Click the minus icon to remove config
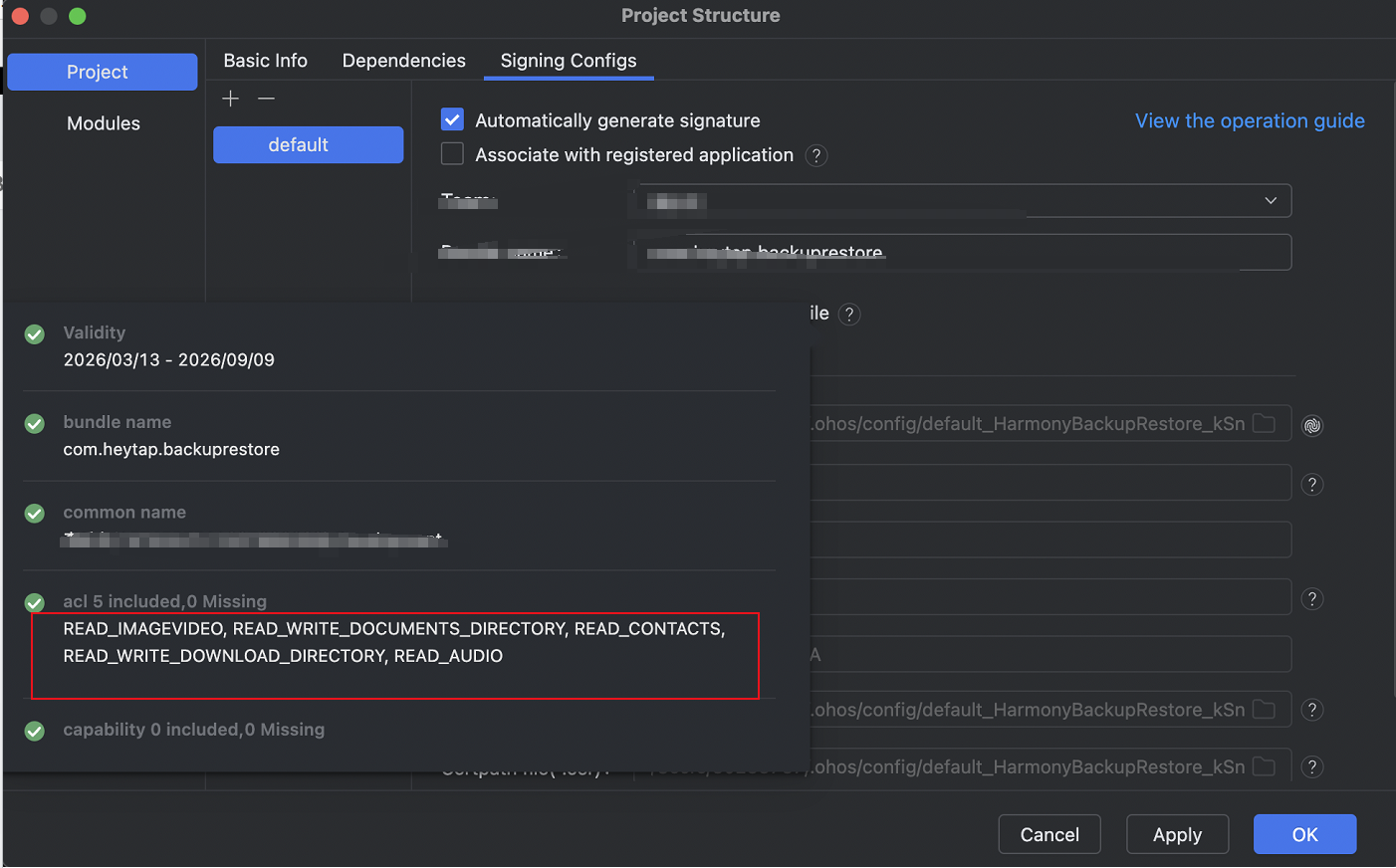1396x868 pixels. pyautogui.click(x=266, y=99)
